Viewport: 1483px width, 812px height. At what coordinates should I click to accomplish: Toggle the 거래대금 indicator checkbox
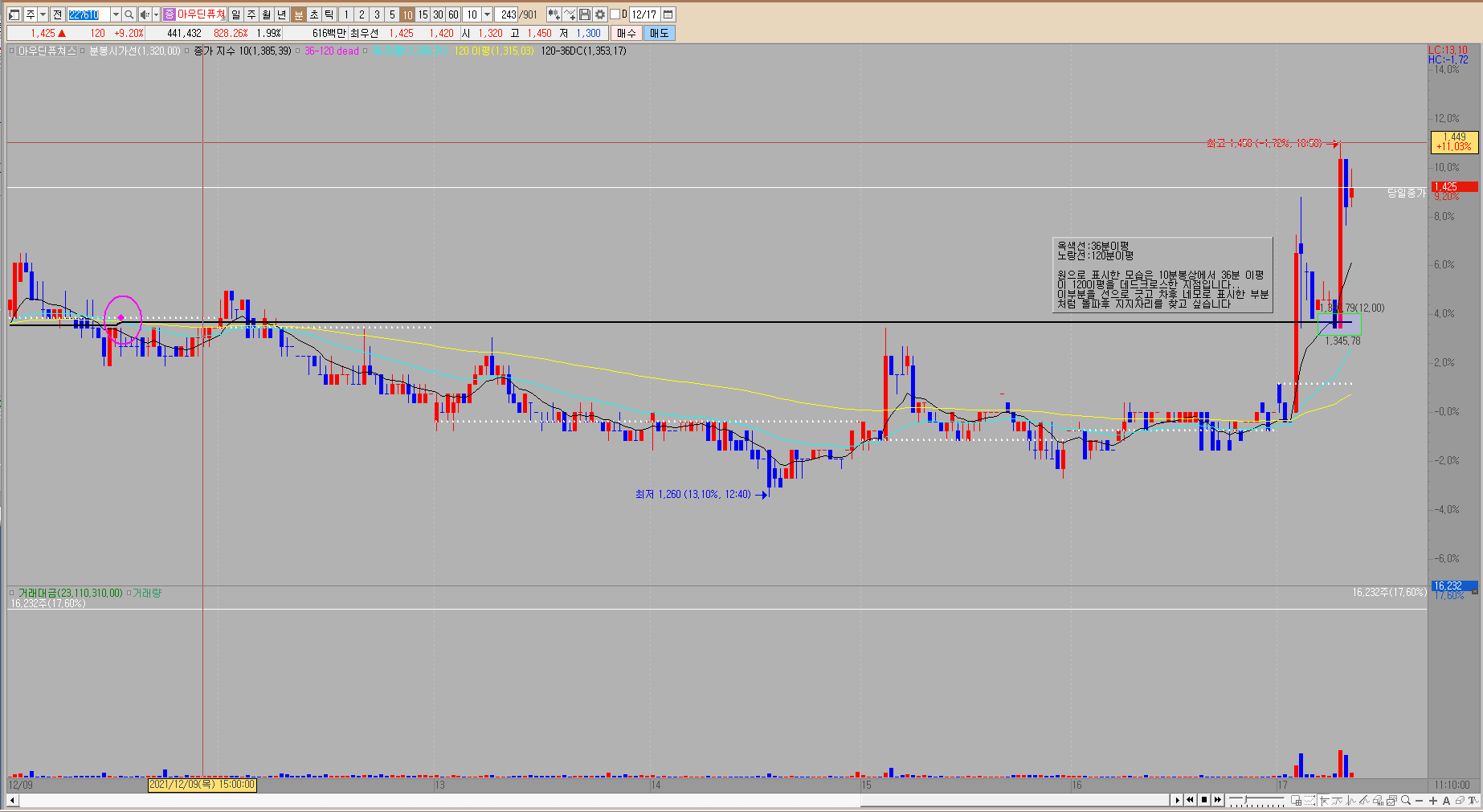pos(12,594)
